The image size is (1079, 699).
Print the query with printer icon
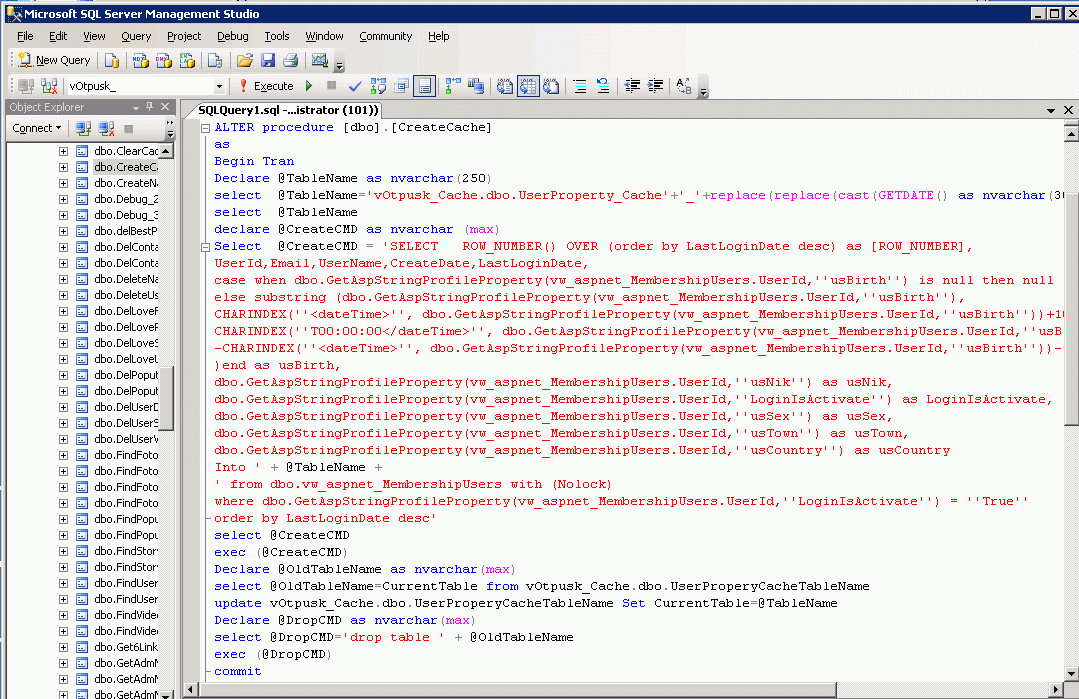(290, 61)
